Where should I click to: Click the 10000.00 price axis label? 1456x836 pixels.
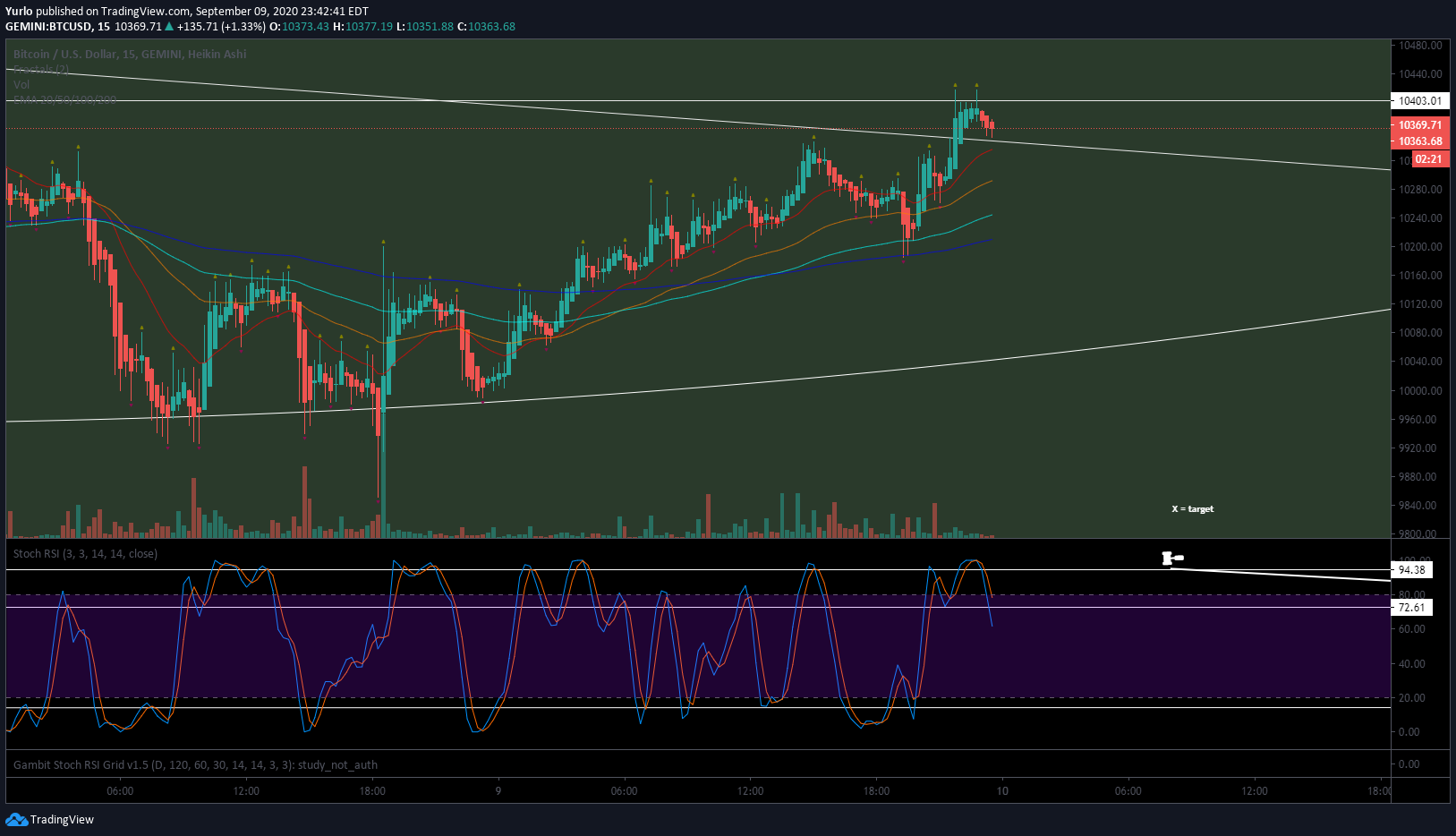coord(1420,390)
